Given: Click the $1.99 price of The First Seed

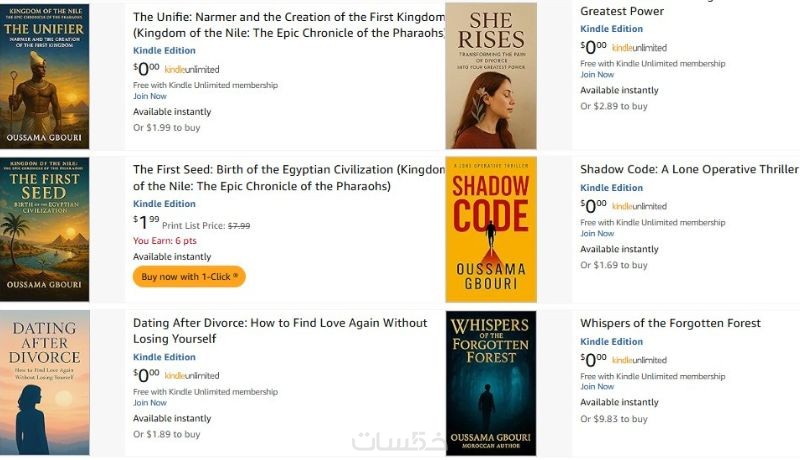Looking at the screenshot, I should pyautogui.click(x=146, y=223).
